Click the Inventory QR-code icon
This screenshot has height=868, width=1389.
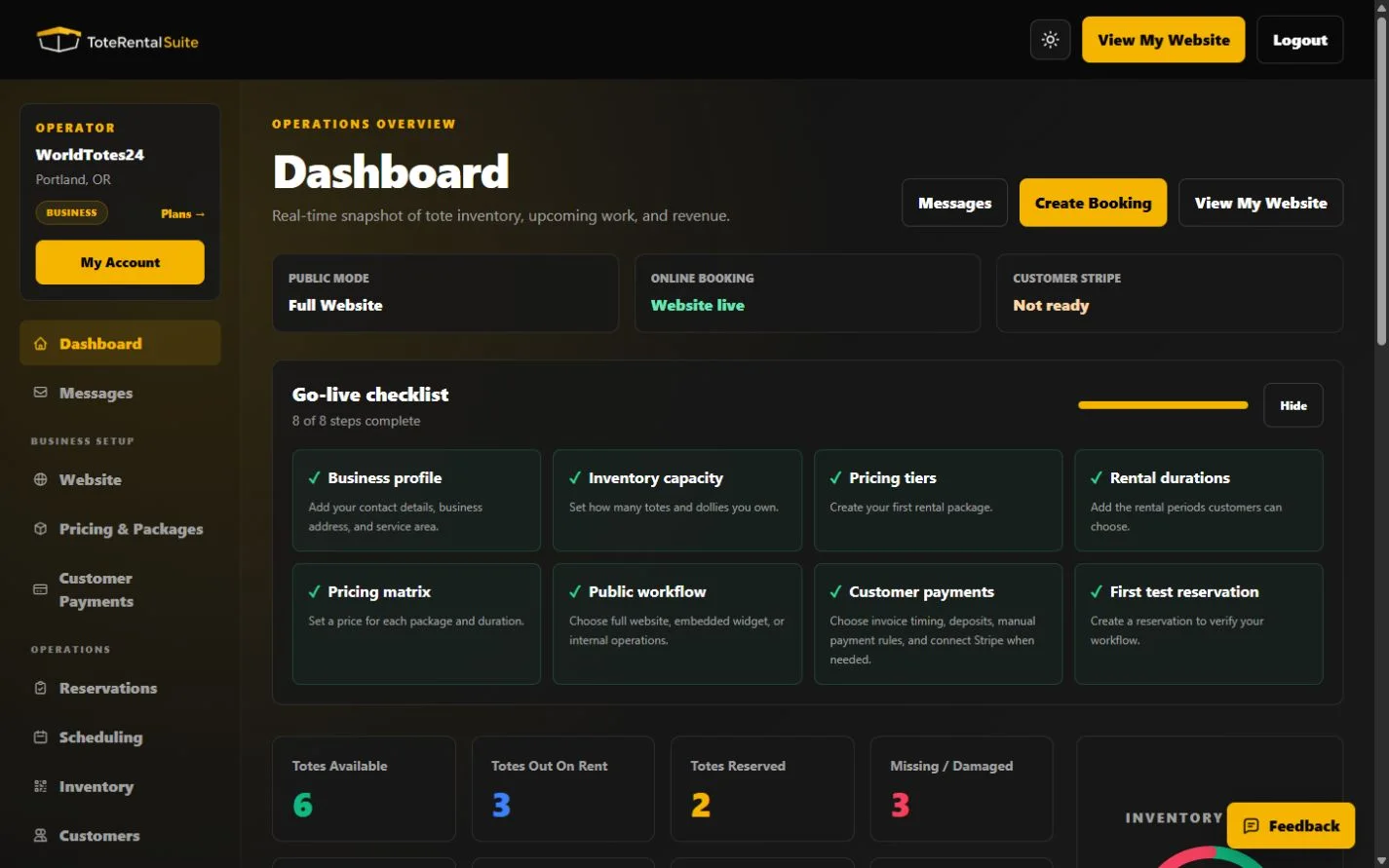[40, 786]
